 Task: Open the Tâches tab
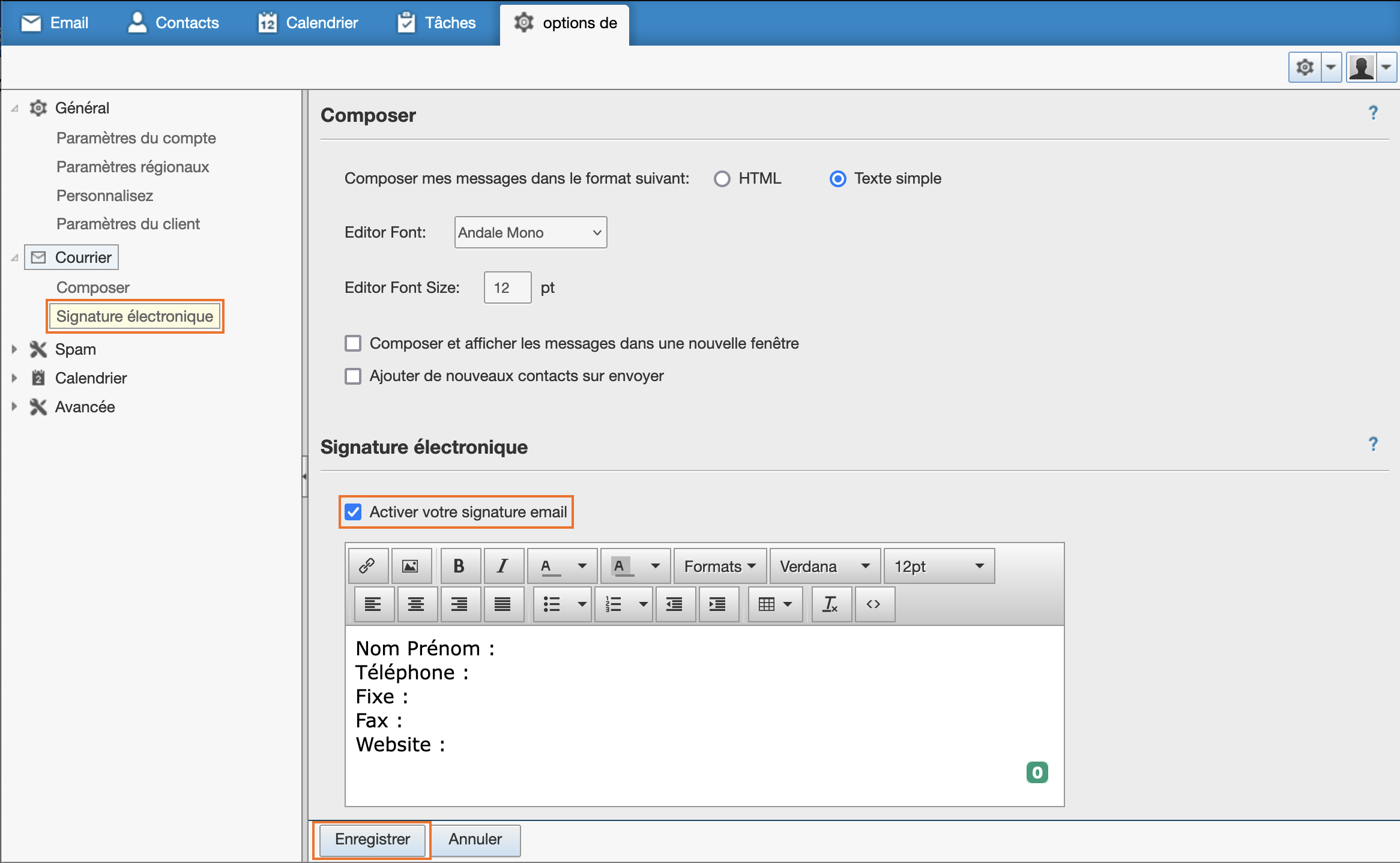click(x=436, y=23)
